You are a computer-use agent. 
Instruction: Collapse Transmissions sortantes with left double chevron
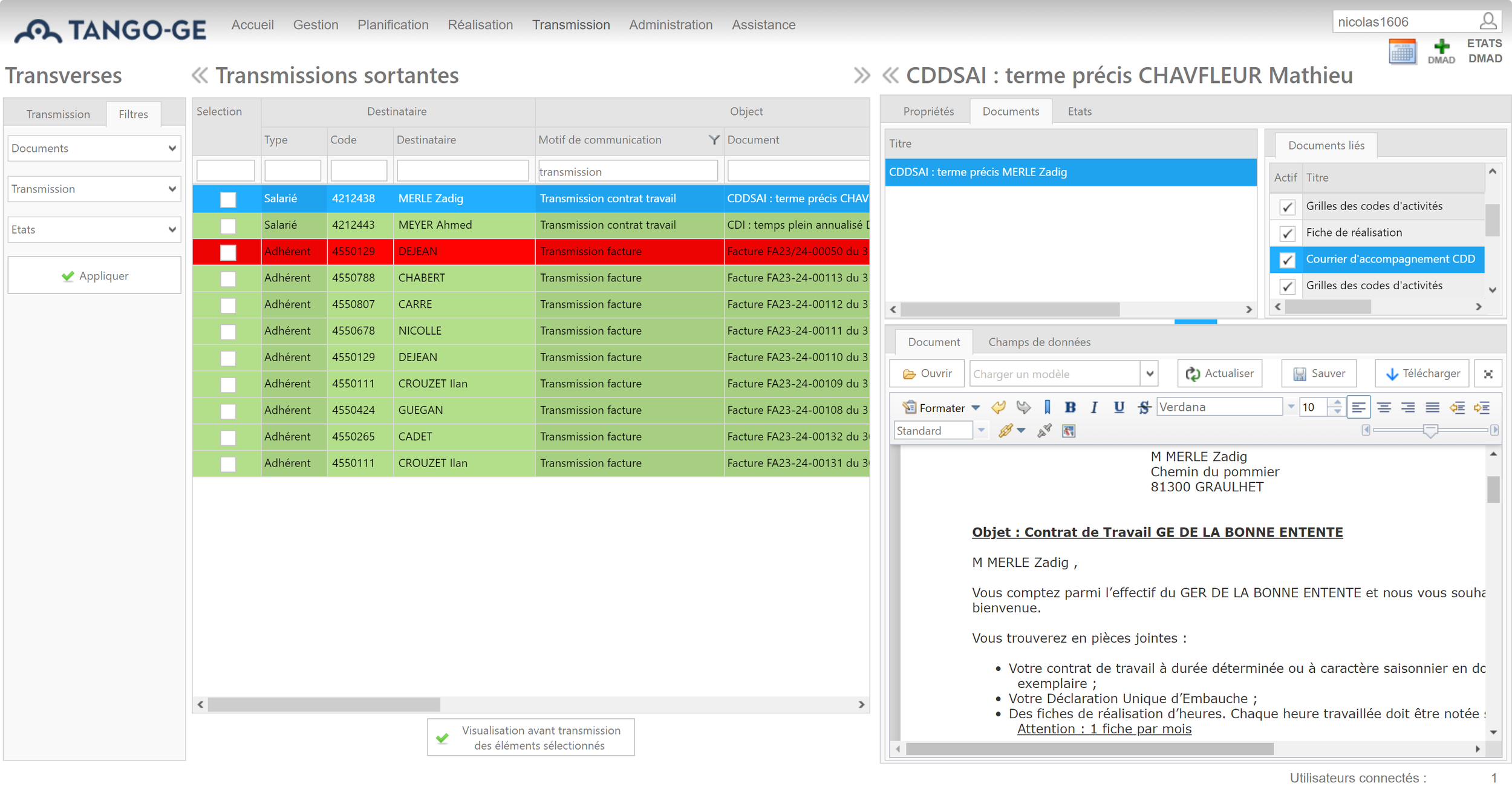coord(200,76)
